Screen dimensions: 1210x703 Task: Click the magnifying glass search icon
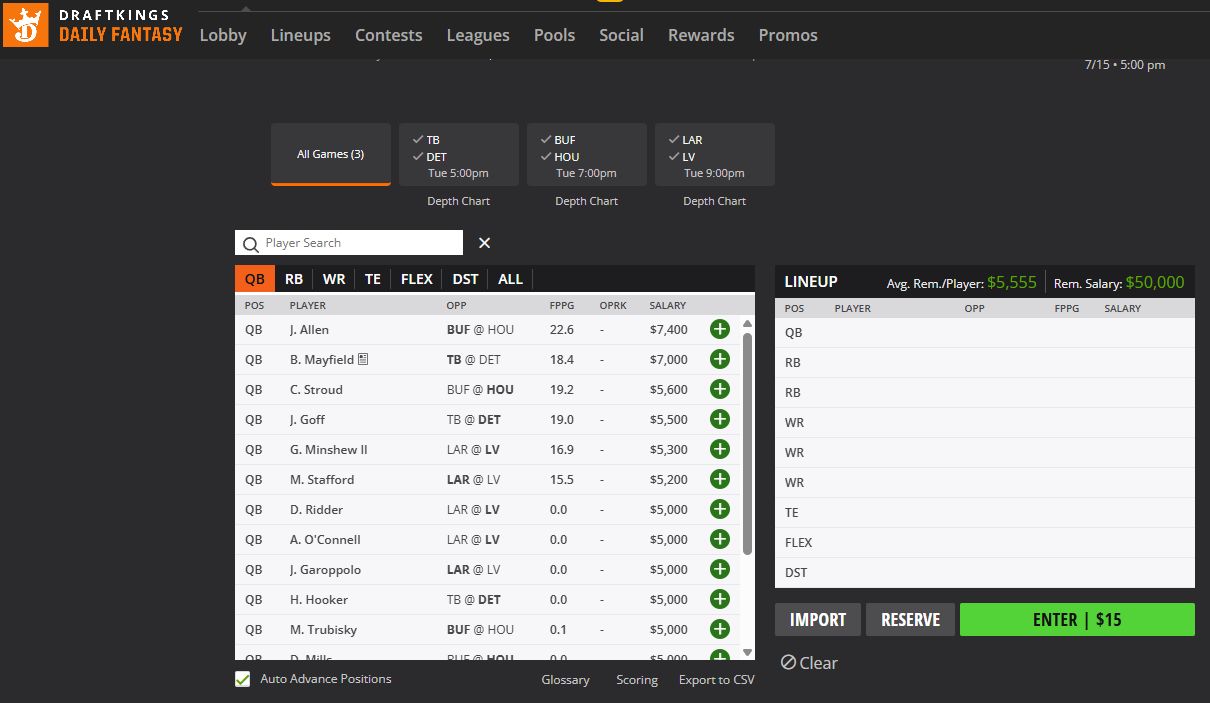[250, 243]
